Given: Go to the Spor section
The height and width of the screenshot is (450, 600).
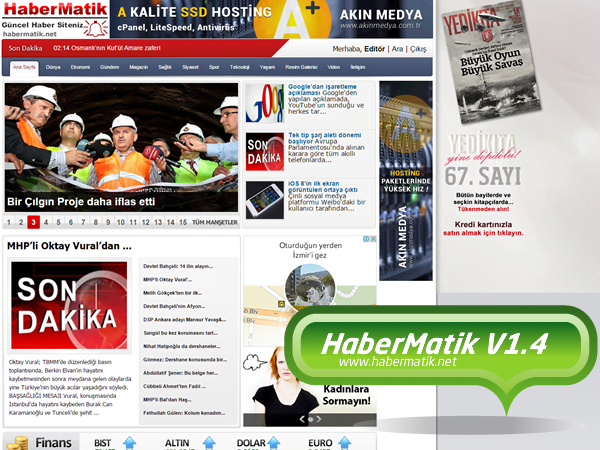Looking at the screenshot, I should [x=214, y=67].
